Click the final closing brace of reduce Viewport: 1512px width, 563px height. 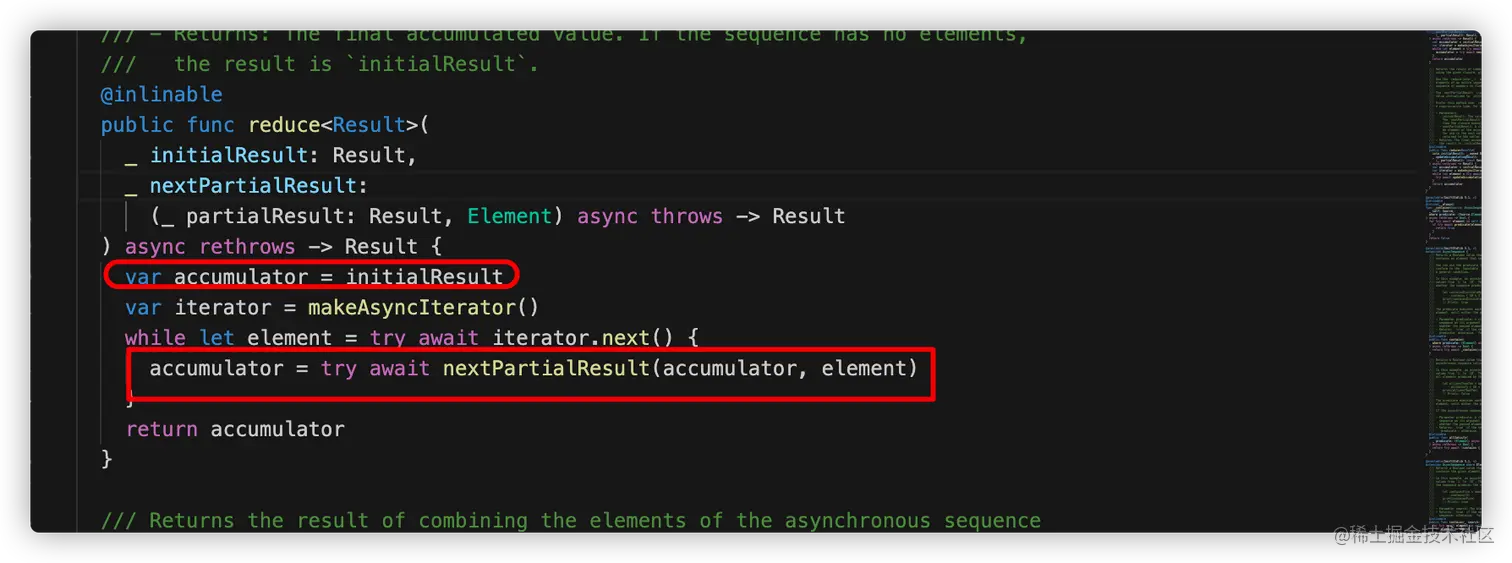(x=107, y=459)
